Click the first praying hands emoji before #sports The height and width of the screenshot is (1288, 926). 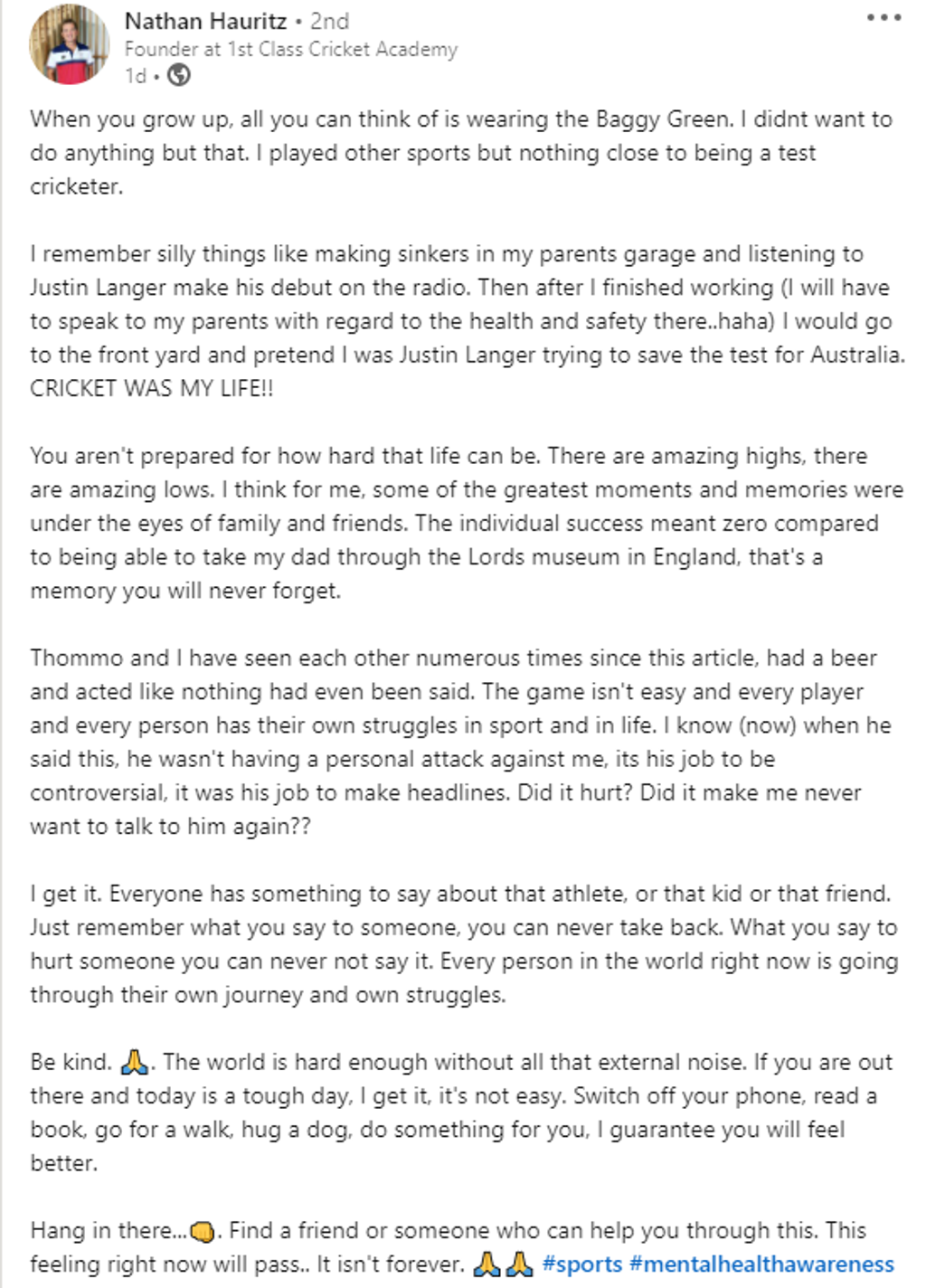[x=487, y=1264]
